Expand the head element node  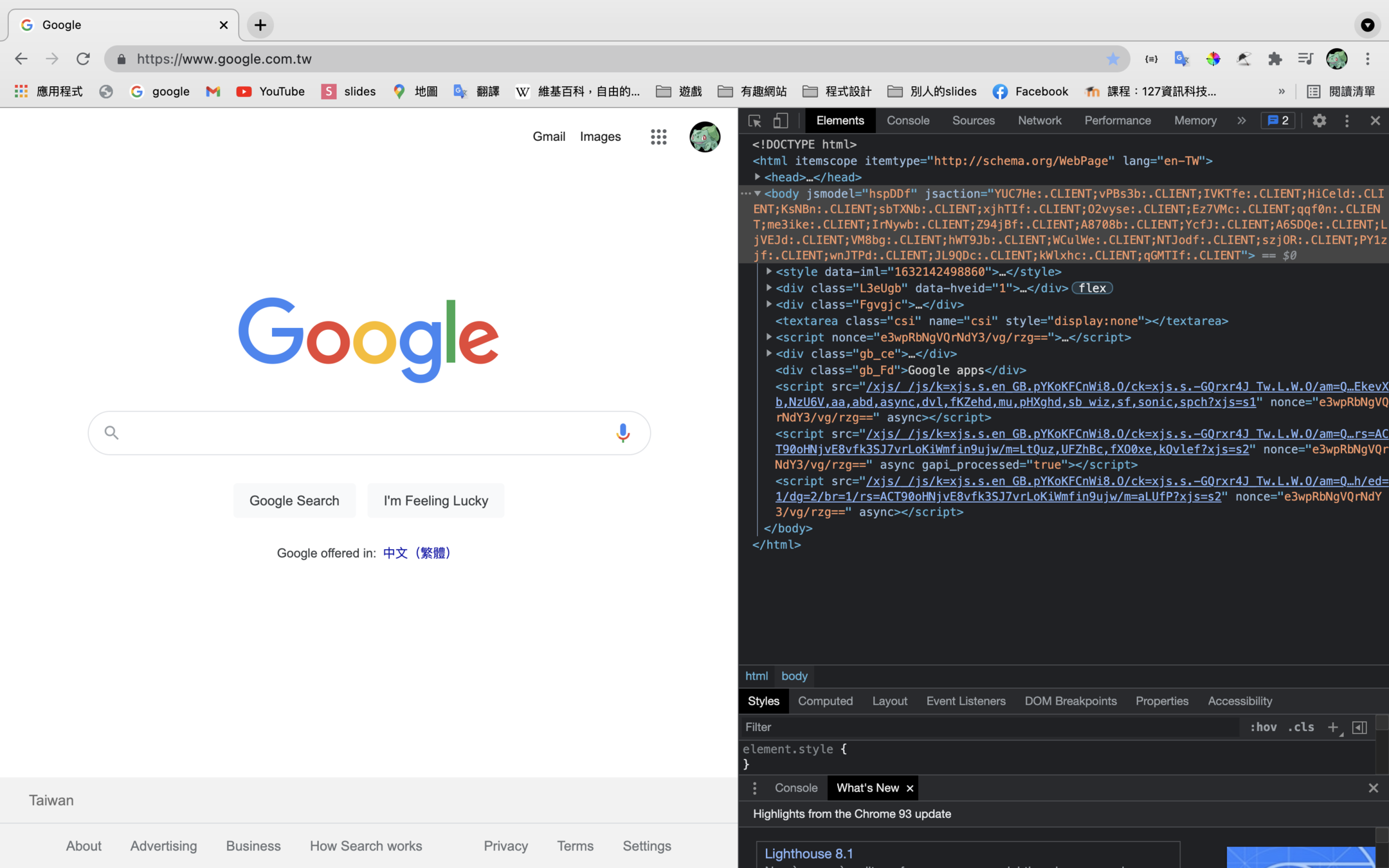758,177
